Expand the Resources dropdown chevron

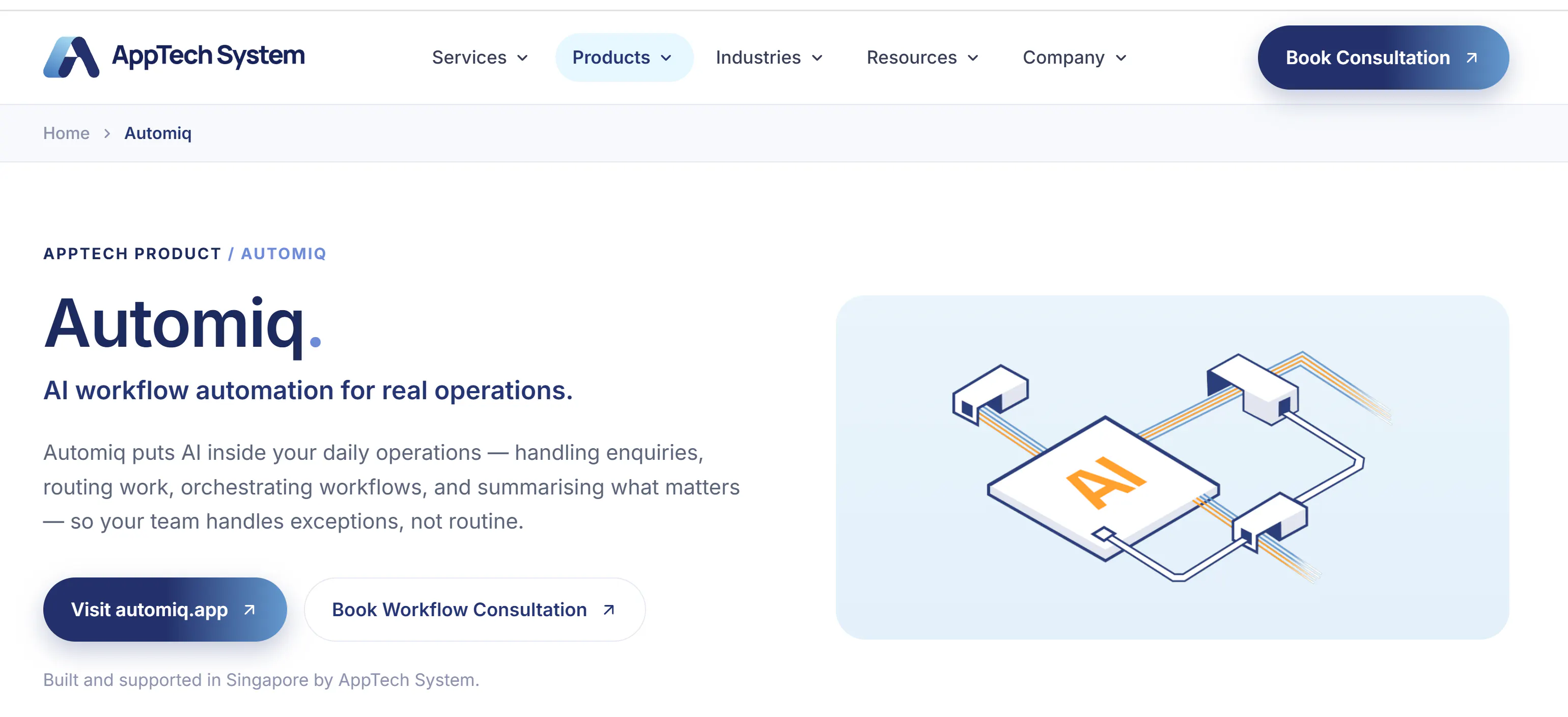click(x=973, y=58)
